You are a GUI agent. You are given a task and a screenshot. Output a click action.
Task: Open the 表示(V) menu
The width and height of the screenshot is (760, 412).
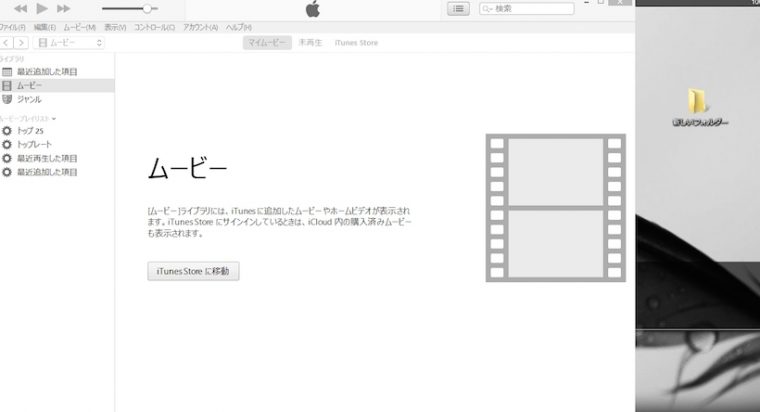(x=115, y=28)
